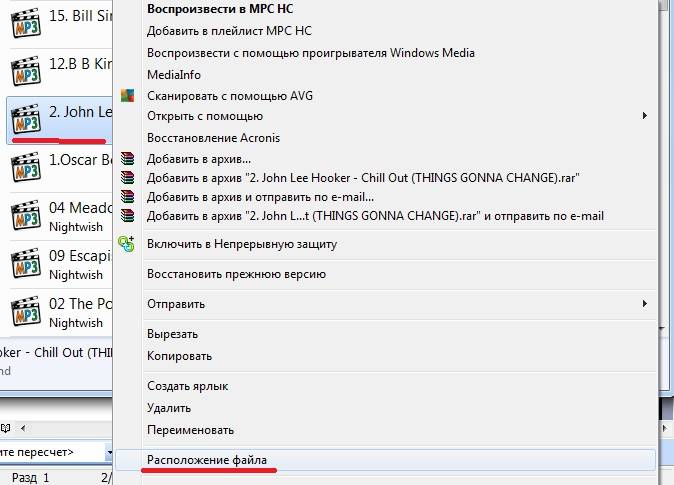Click the '1.Oscar Be' MP3 file icon
674x485 pixels.
(x=25, y=167)
